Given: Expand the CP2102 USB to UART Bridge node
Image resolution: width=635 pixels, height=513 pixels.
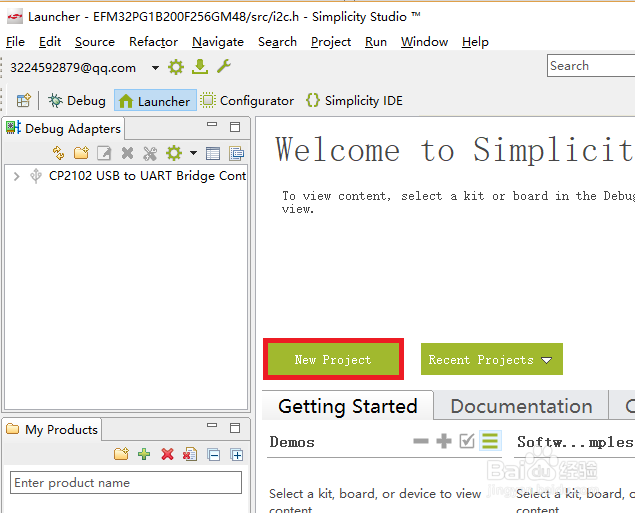Looking at the screenshot, I should 17,176.
